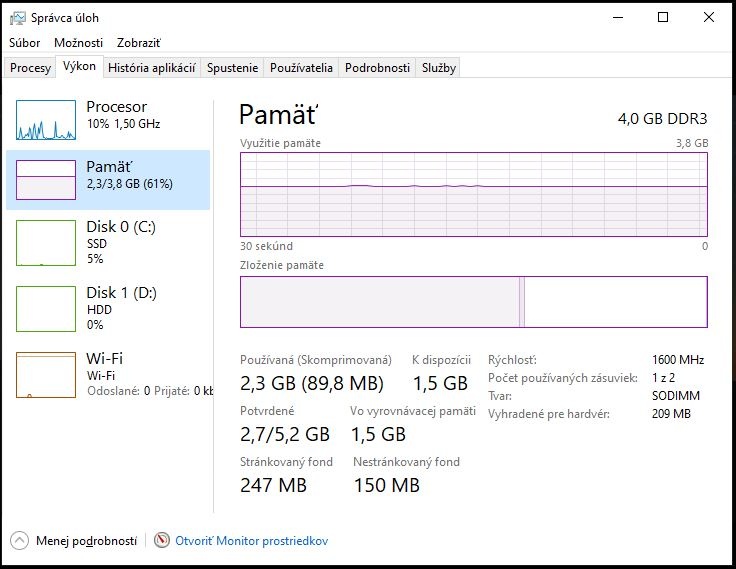Switch to the Procesy tab
The image size is (736, 569).
click(30, 68)
